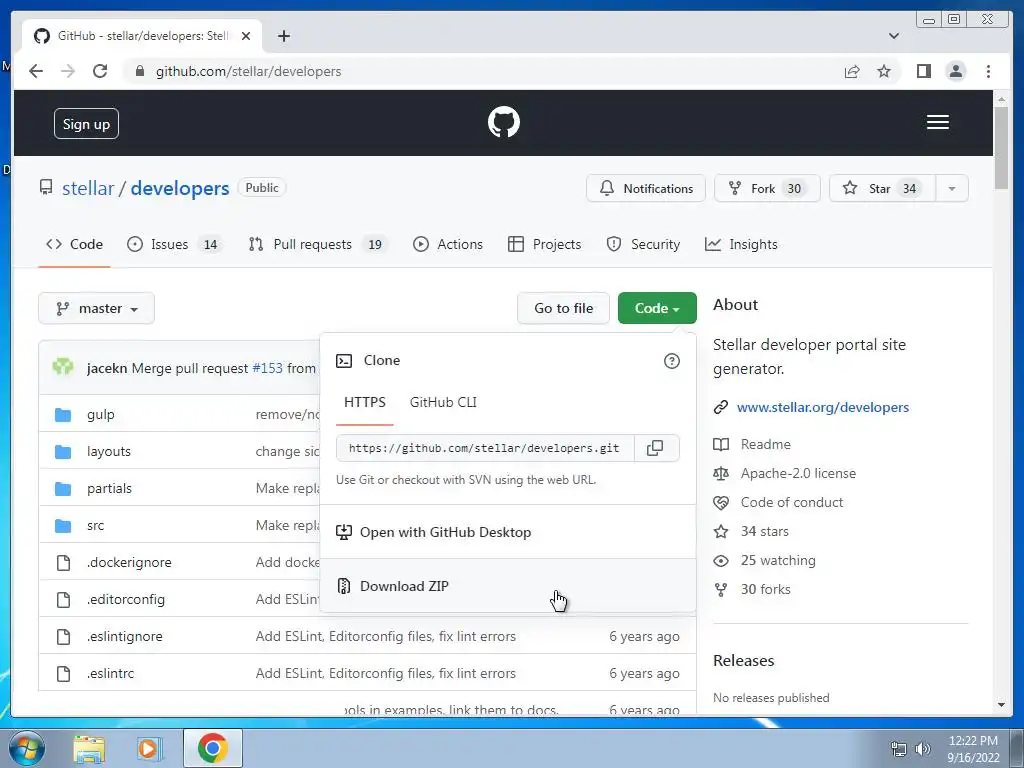Image resolution: width=1024 pixels, height=768 pixels.
Task: Open Windows Explorer from the taskbar
Action: pos(89,749)
